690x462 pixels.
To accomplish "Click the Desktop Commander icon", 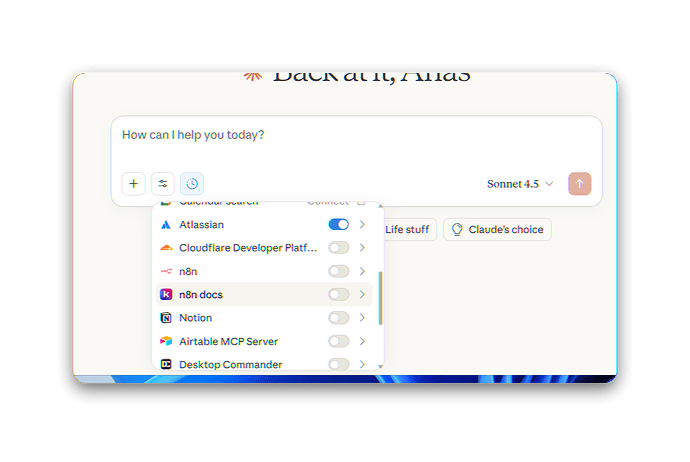I will (166, 364).
